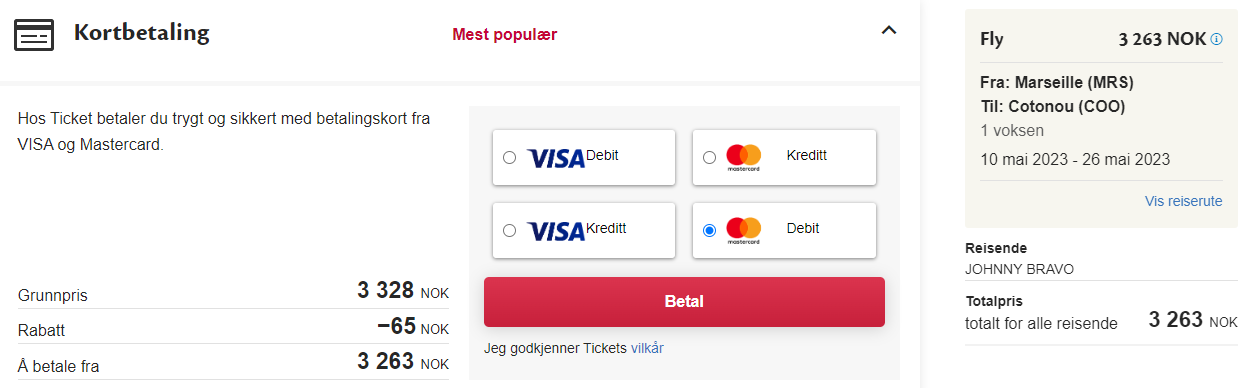Collapse the Kortbetaling section with chevron

coord(888,30)
